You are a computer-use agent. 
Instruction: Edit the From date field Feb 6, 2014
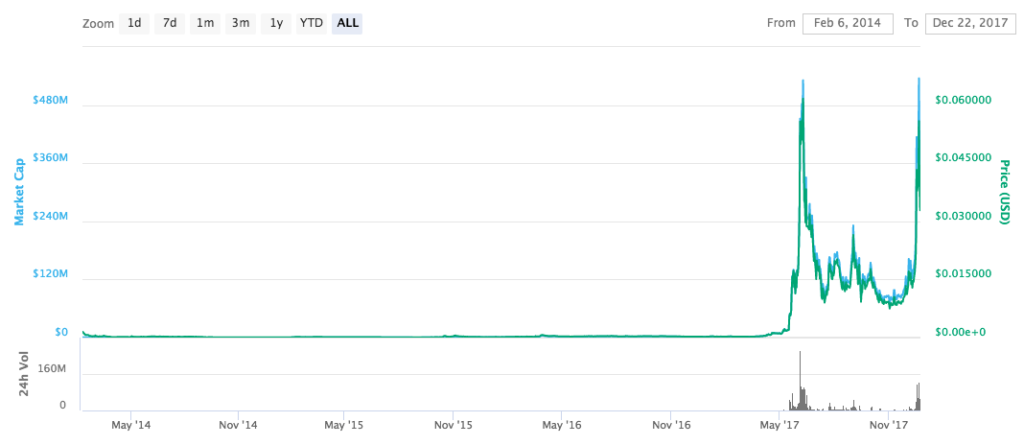(x=848, y=23)
